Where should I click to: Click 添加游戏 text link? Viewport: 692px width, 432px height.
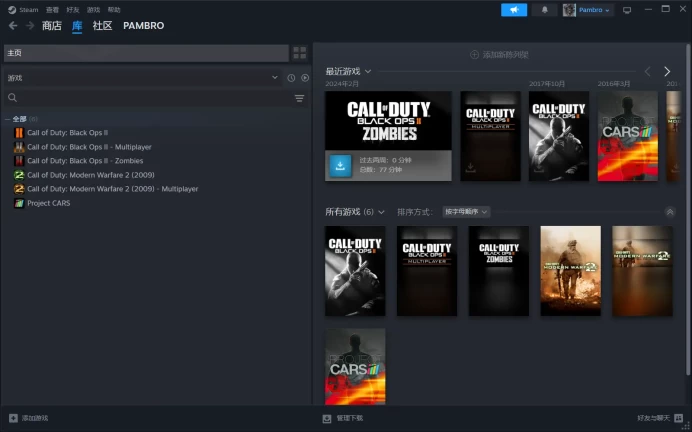point(35,418)
